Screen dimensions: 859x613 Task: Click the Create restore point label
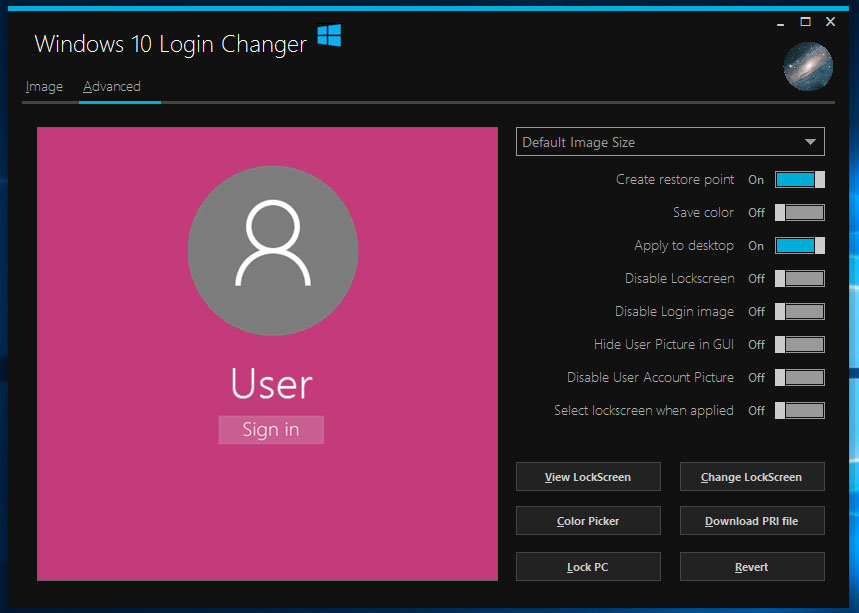point(675,180)
